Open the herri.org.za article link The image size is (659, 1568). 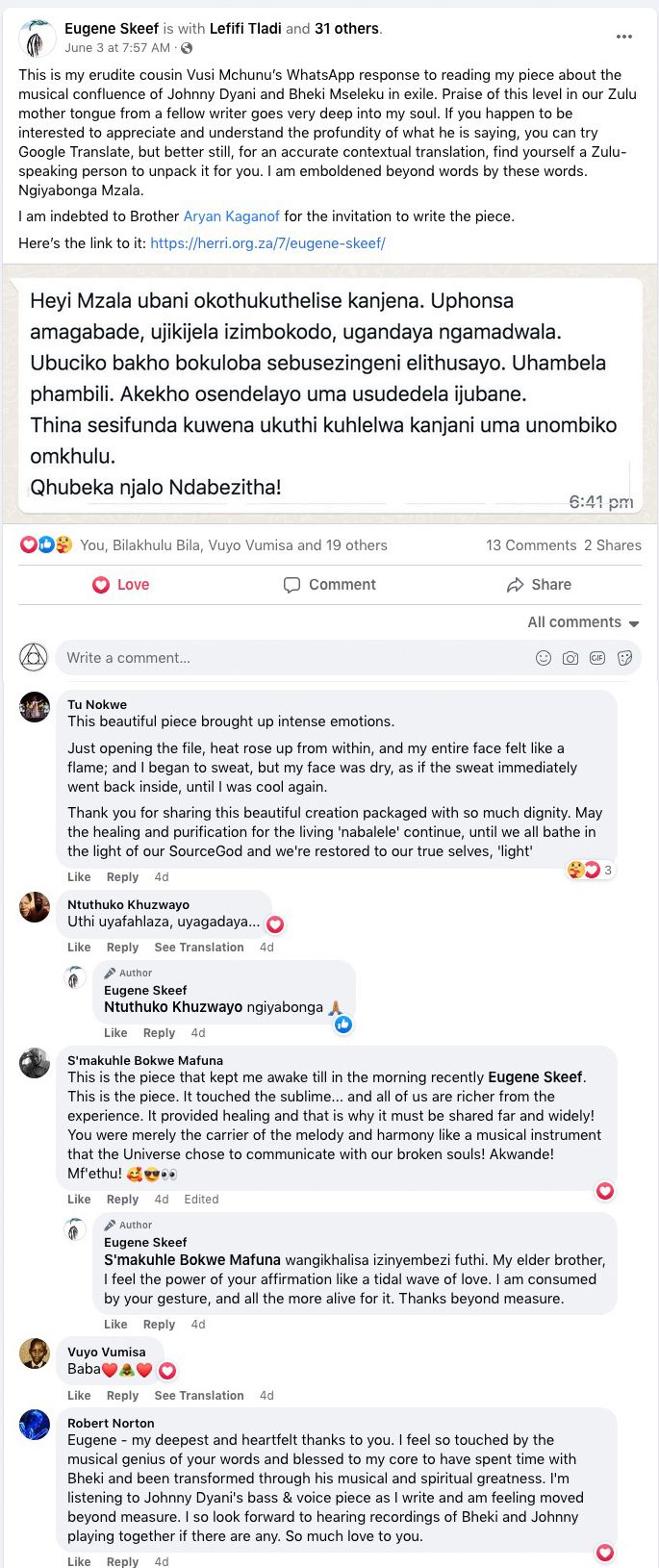pyautogui.click(x=267, y=243)
